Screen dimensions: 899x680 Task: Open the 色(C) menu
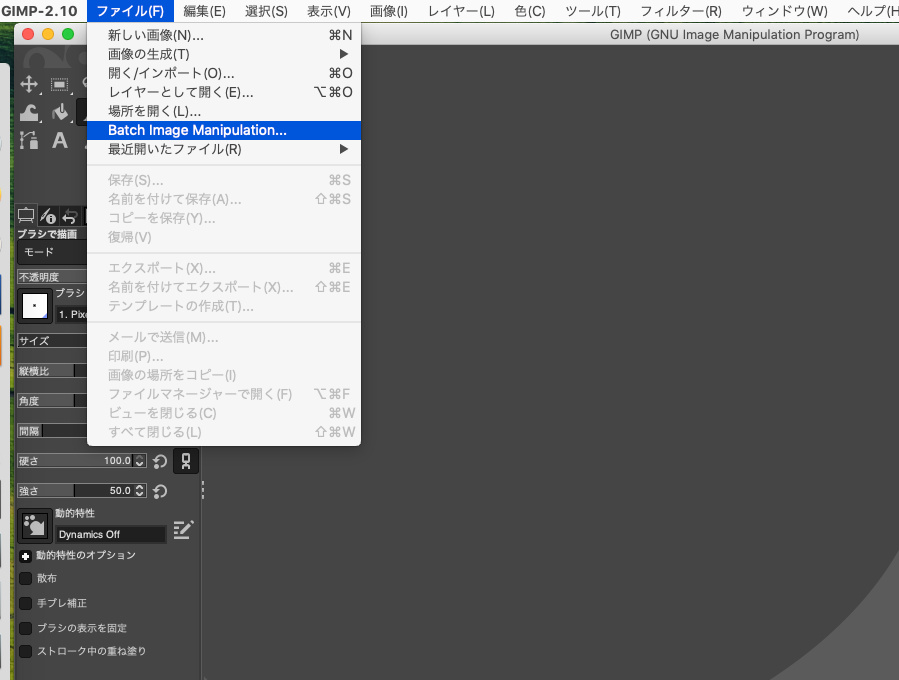pos(530,11)
